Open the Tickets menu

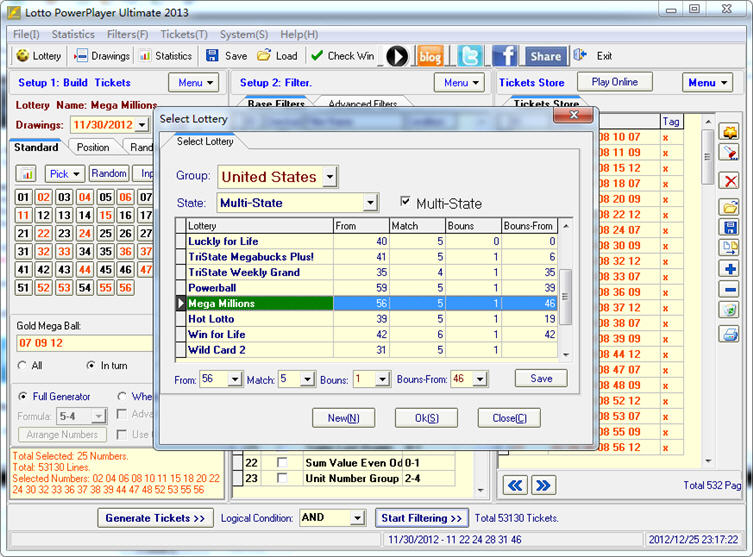(x=184, y=34)
